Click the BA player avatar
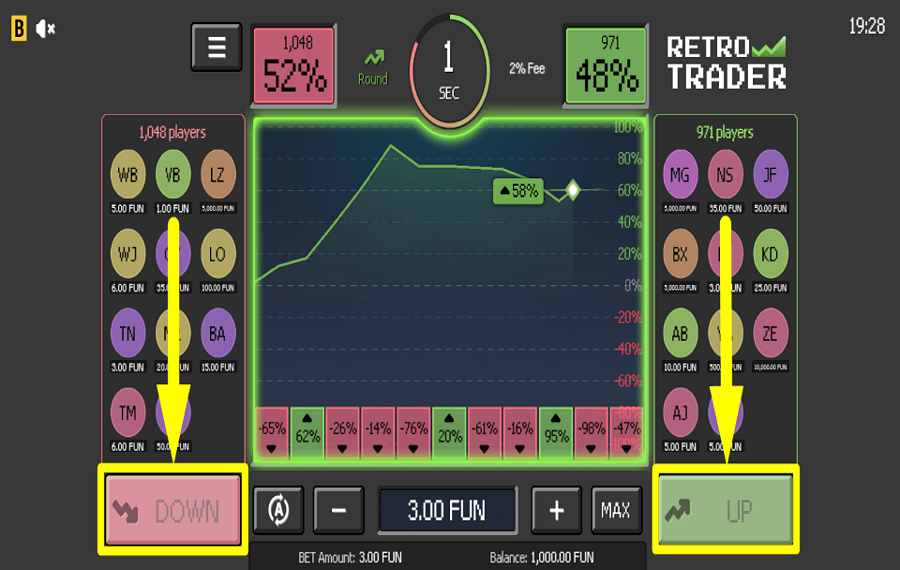Screen dimensions: 900x570 [218, 334]
